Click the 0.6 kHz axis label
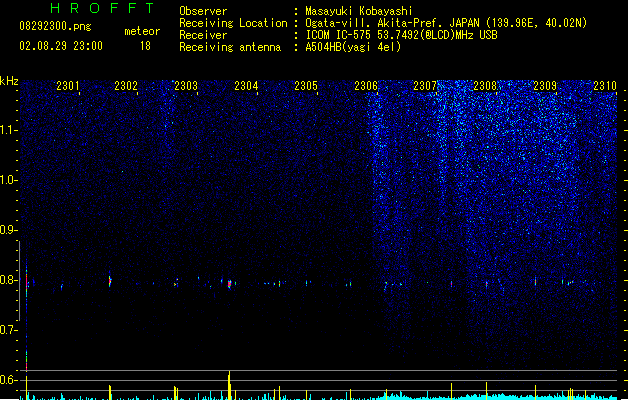Screen dimensions: 629x400 click(x=8, y=380)
